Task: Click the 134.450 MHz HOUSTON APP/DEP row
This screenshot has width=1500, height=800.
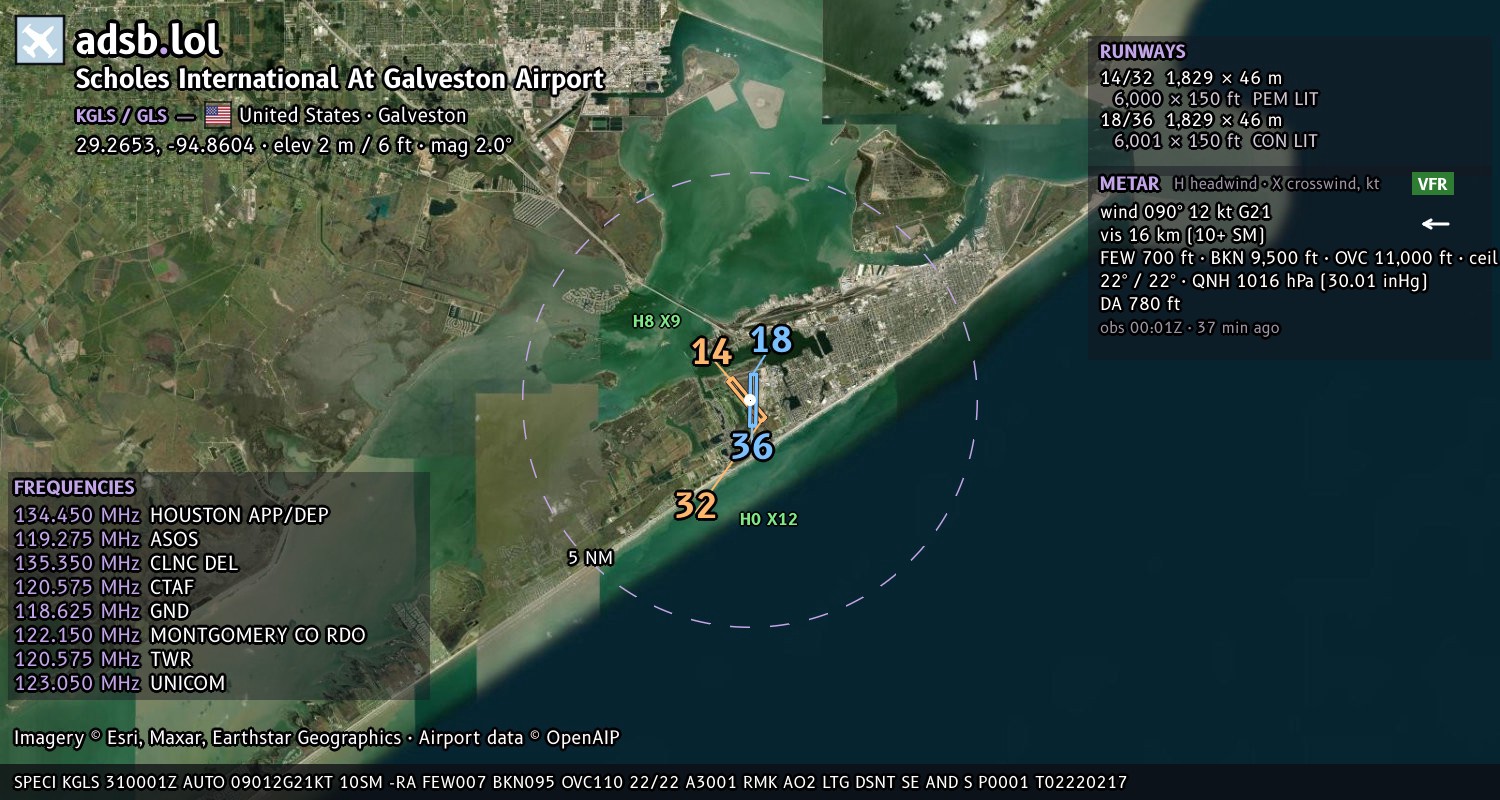Action: click(171, 515)
